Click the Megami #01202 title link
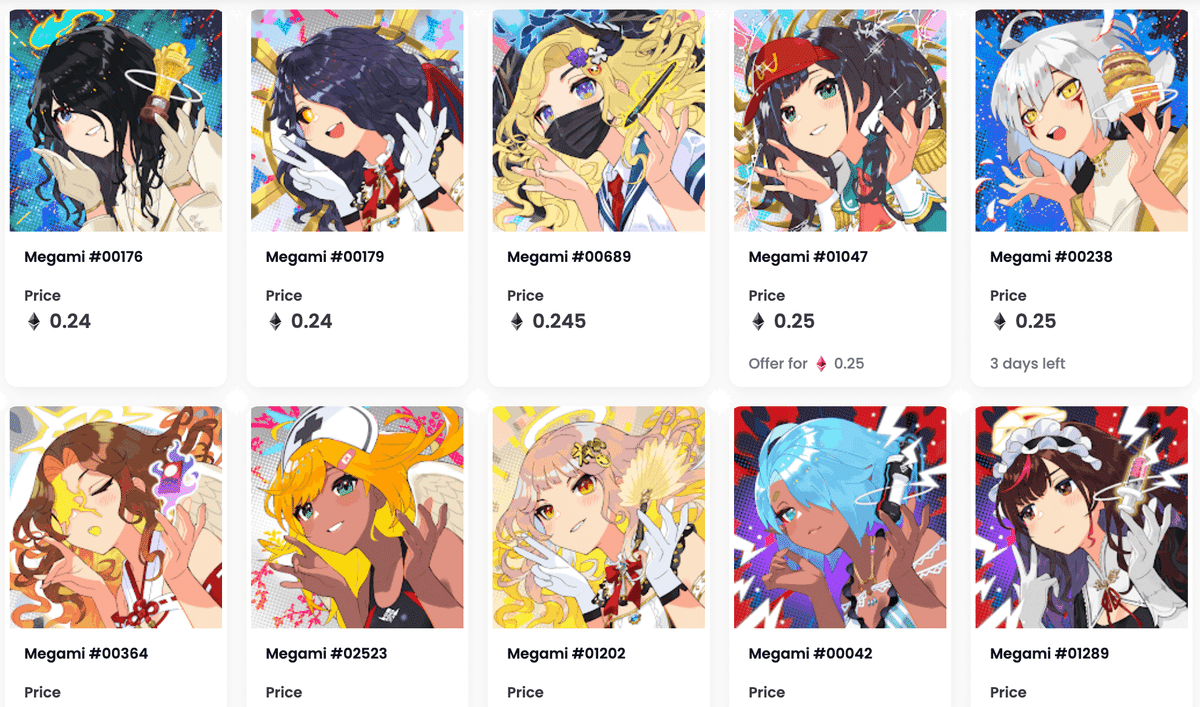The width and height of the screenshot is (1200, 707). click(568, 654)
